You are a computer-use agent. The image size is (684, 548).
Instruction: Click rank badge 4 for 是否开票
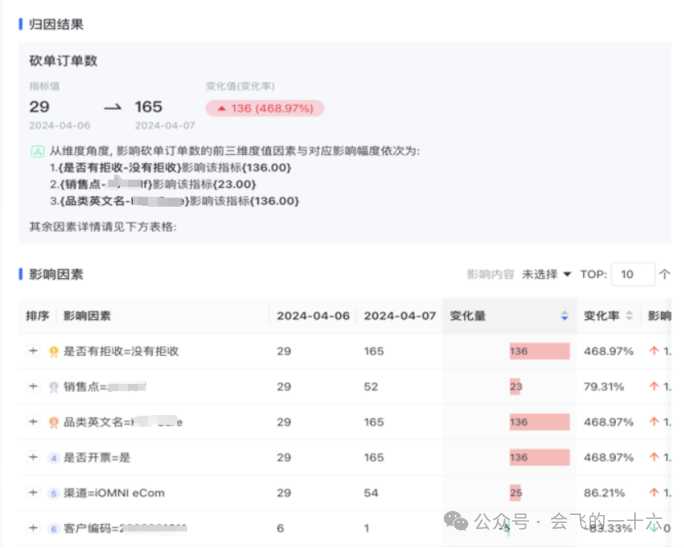coord(54,458)
